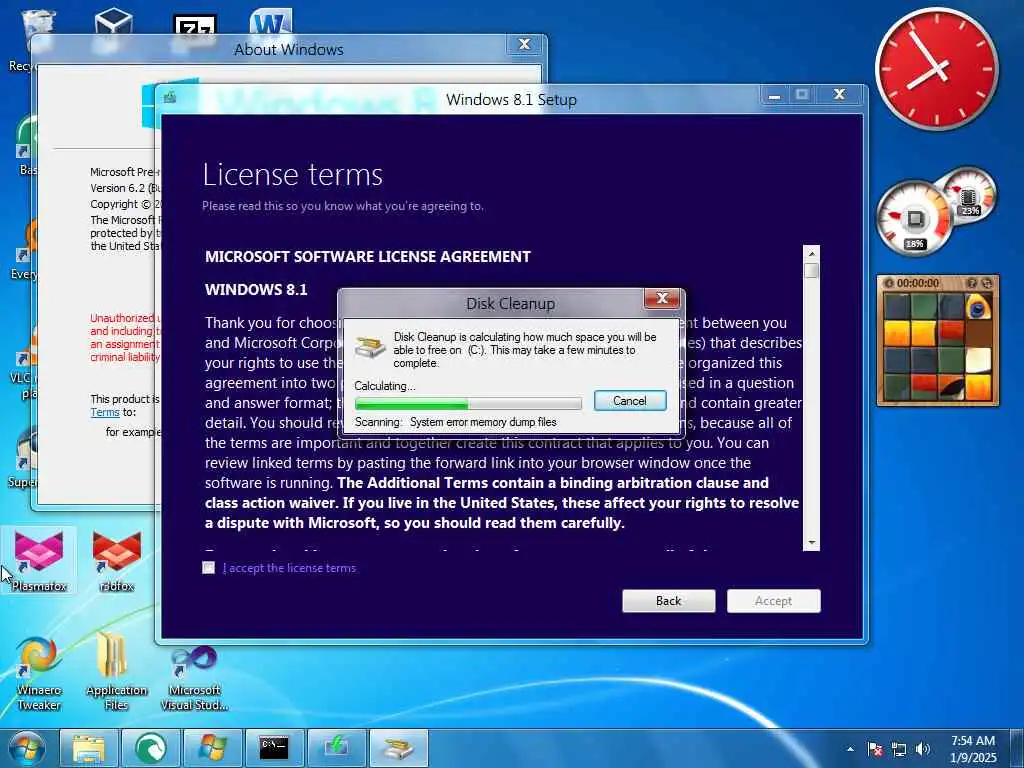The width and height of the screenshot is (1024, 768).
Task: Close the About Windows window
Action: [524, 44]
